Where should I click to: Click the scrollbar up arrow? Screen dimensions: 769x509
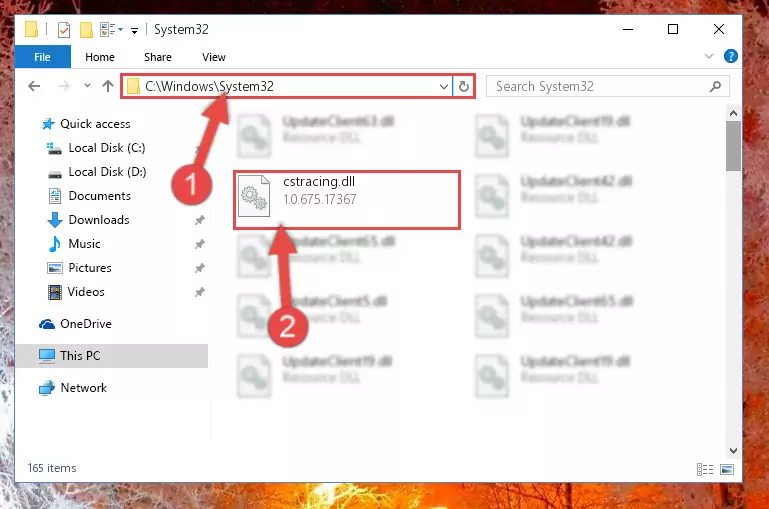(x=733, y=113)
